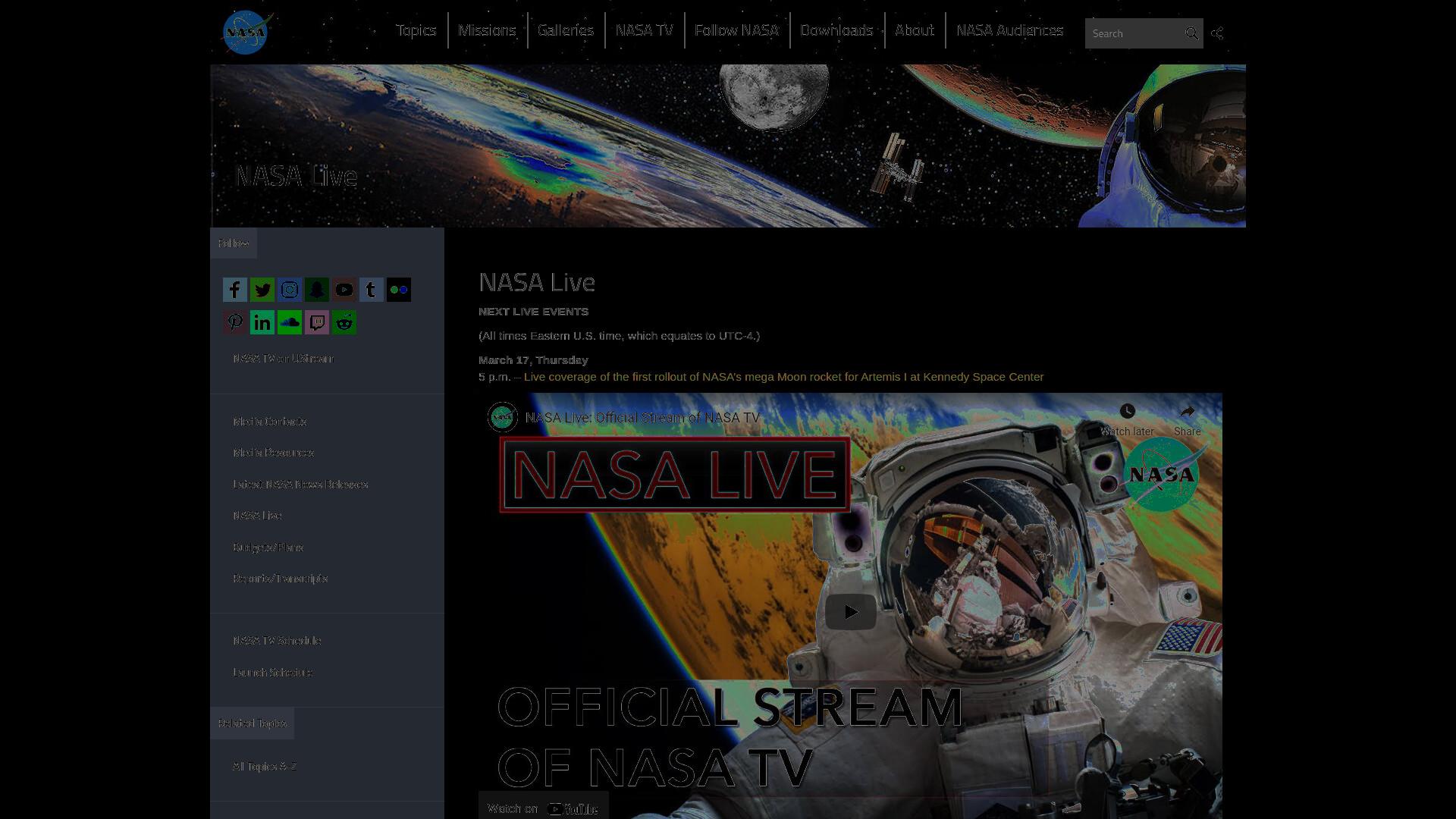Open NASA's Twitter icon
The image size is (1456, 819).
tap(262, 290)
